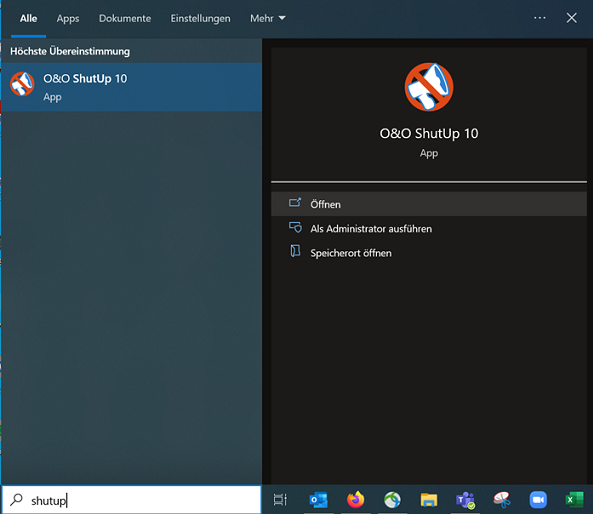Open Outlook from the taskbar
This screenshot has width=593, height=514.
[318, 500]
